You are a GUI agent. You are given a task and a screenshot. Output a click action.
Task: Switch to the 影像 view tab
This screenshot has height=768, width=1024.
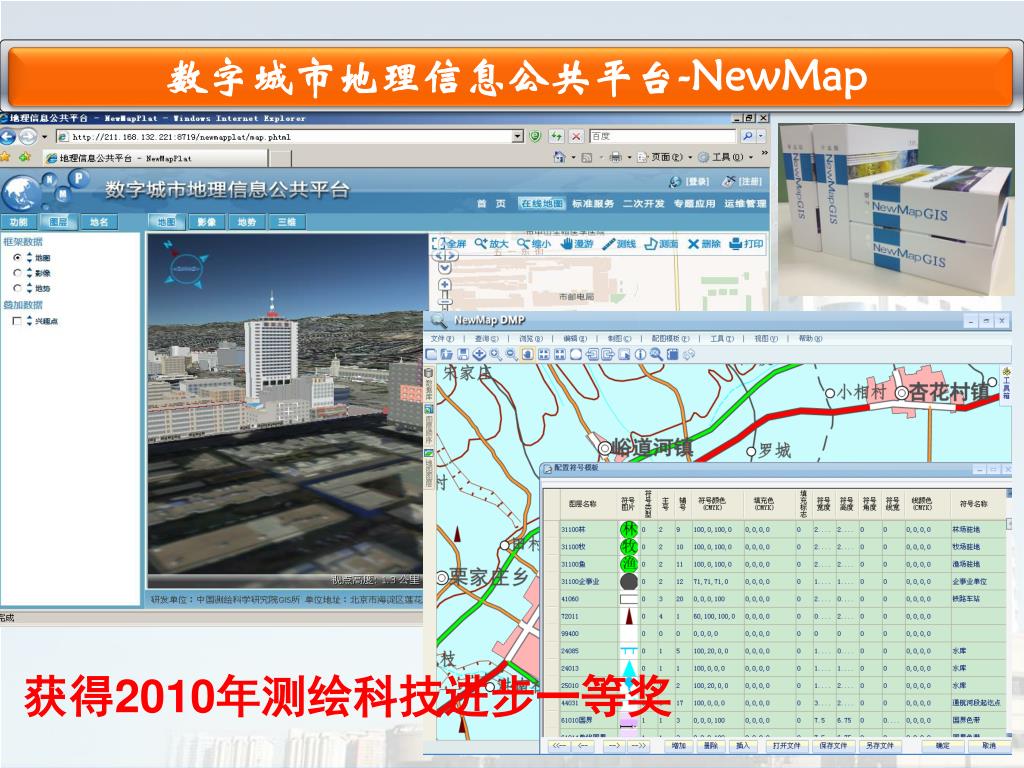click(206, 222)
